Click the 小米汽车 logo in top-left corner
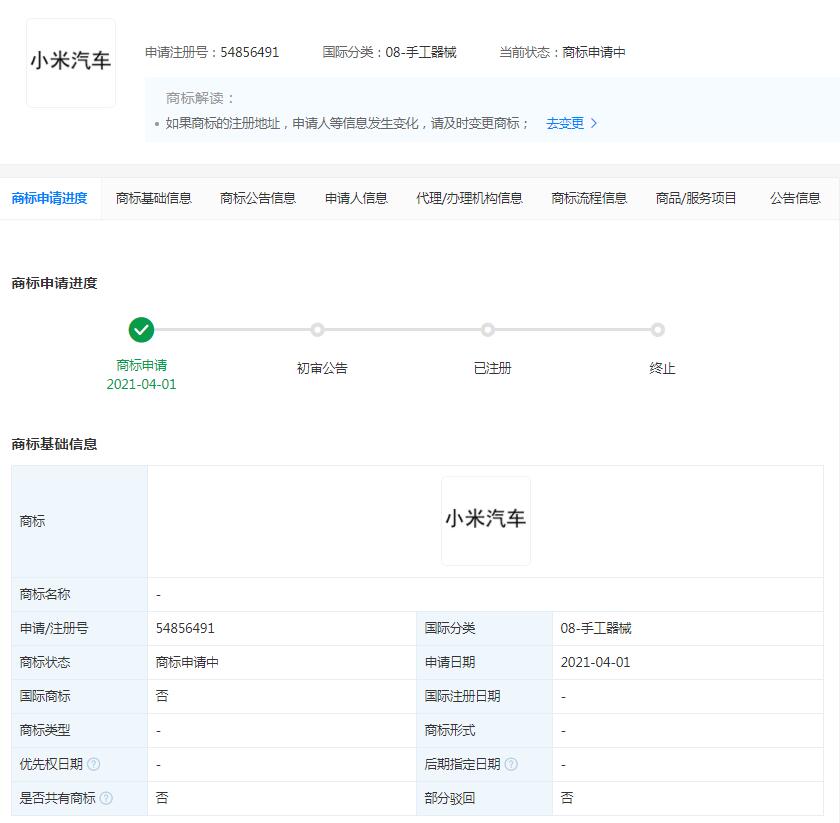This screenshot has width=840, height=823. [70, 62]
